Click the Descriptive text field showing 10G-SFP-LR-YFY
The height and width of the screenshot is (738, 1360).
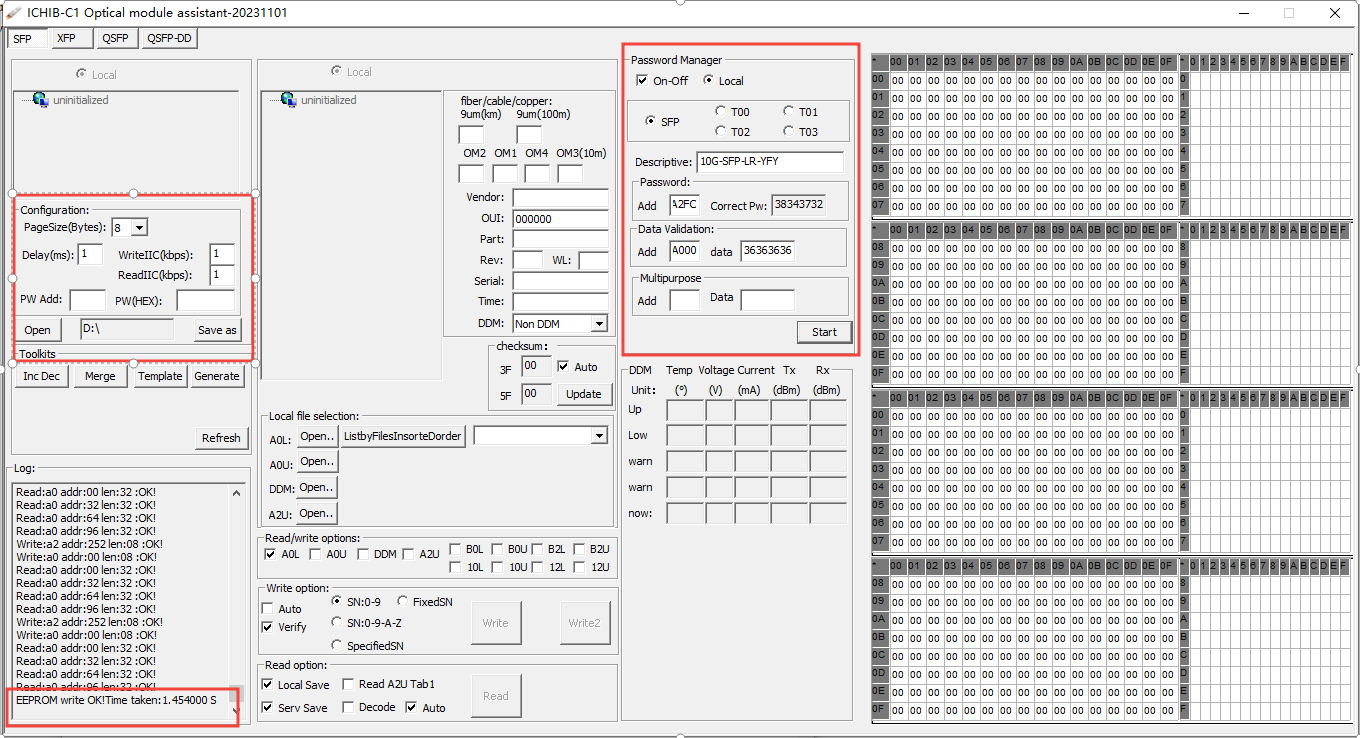coord(770,161)
